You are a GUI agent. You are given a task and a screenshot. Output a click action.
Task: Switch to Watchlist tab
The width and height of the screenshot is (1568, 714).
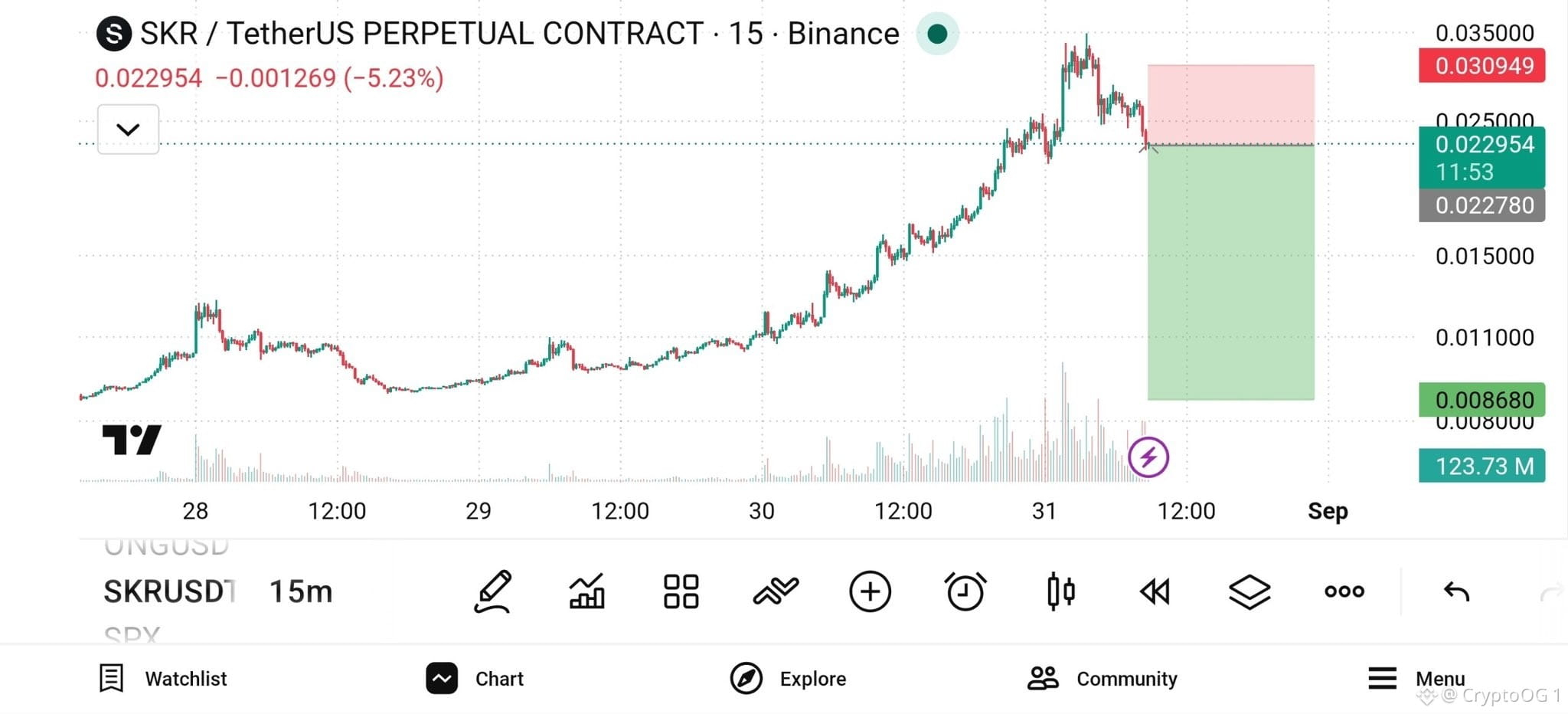click(163, 679)
